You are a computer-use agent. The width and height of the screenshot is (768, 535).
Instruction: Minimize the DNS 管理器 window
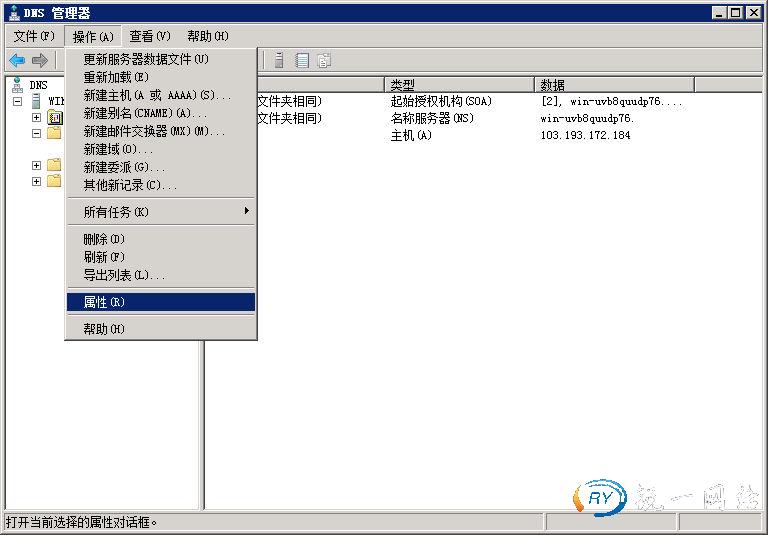(x=719, y=13)
